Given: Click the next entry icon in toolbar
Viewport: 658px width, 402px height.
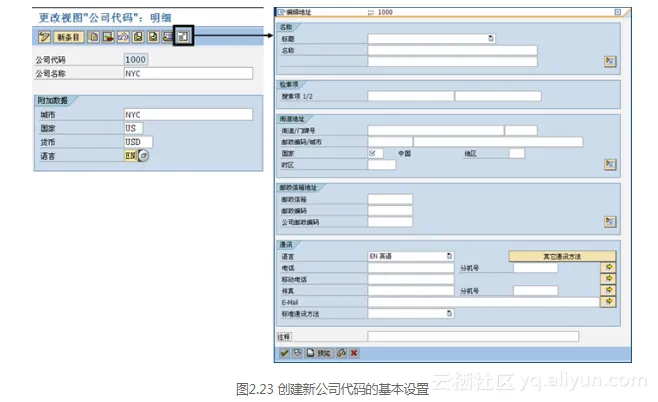Looking at the screenshot, I should click(153, 37).
